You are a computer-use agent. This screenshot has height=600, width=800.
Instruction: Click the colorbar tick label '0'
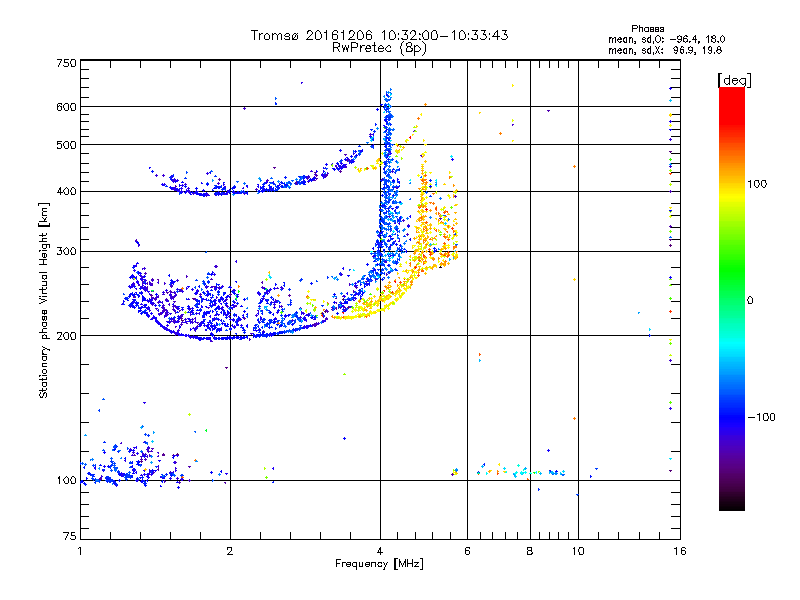750,300
